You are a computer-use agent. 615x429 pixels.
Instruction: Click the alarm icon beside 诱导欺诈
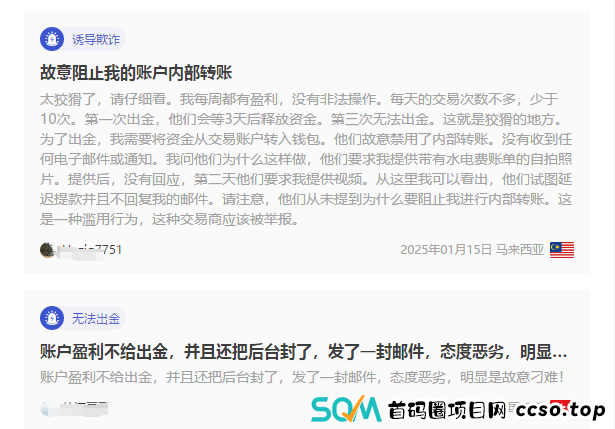[52, 39]
